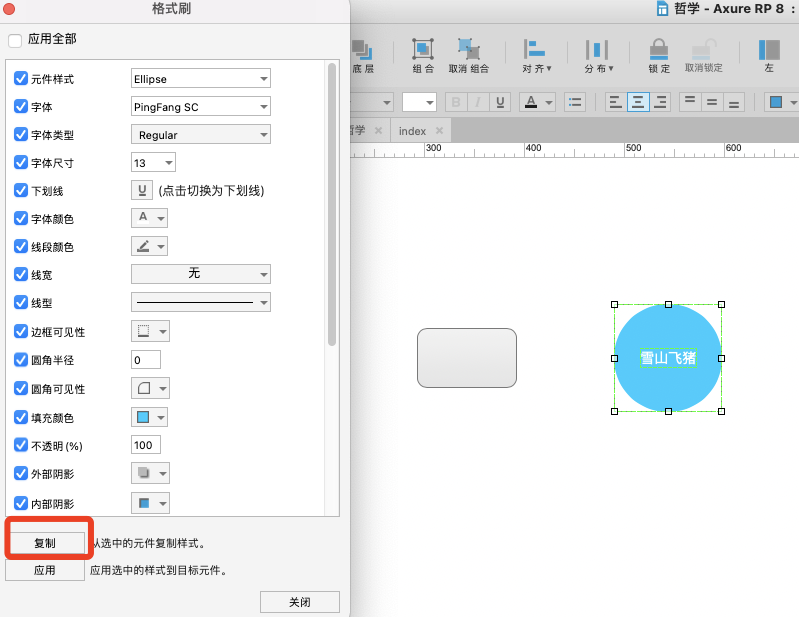
Task: Toggle underline in the format toolbar
Action: click(x=500, y=102)
